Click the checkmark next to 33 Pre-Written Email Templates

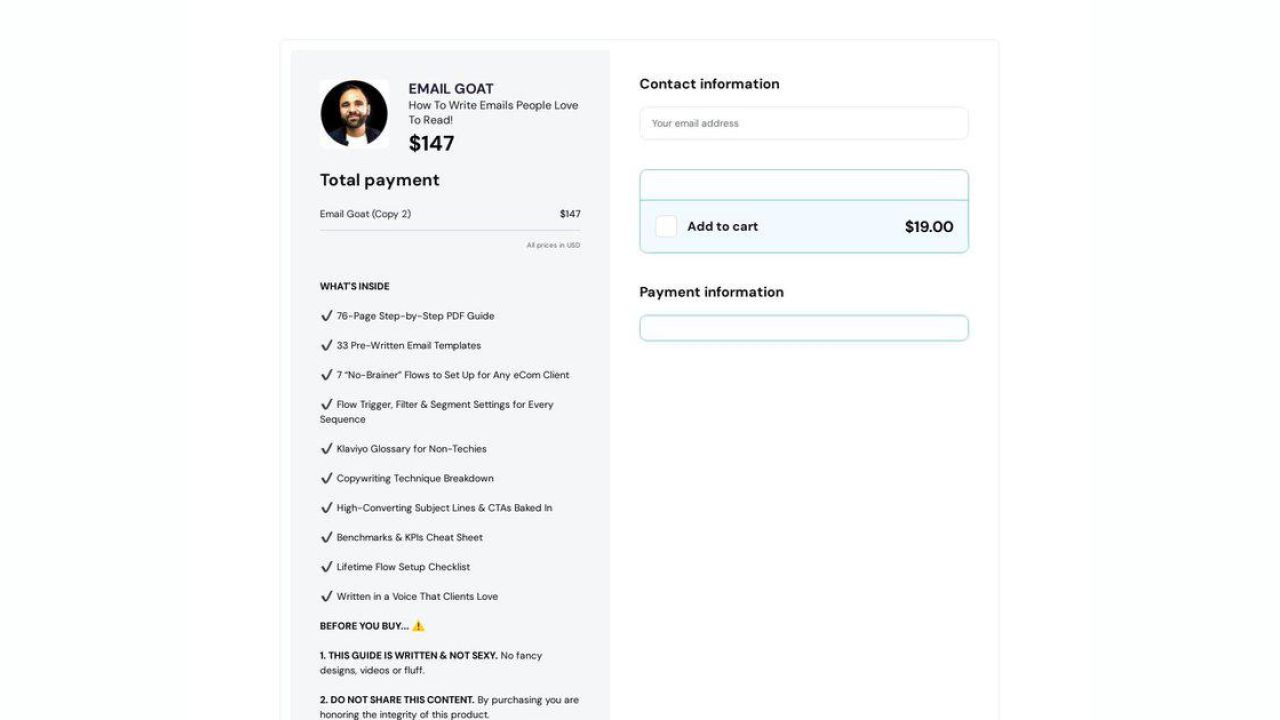click(x=327, y=345)
